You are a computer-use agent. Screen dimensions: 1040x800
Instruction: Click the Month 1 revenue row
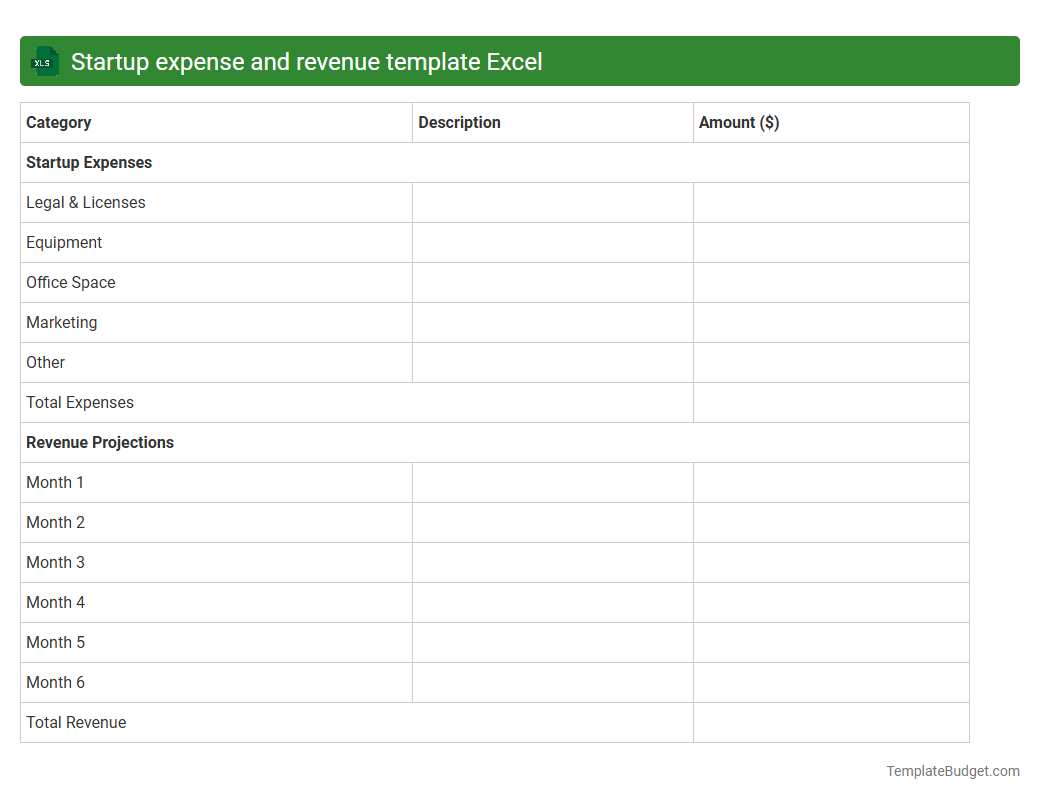click(x=55, y=482)
